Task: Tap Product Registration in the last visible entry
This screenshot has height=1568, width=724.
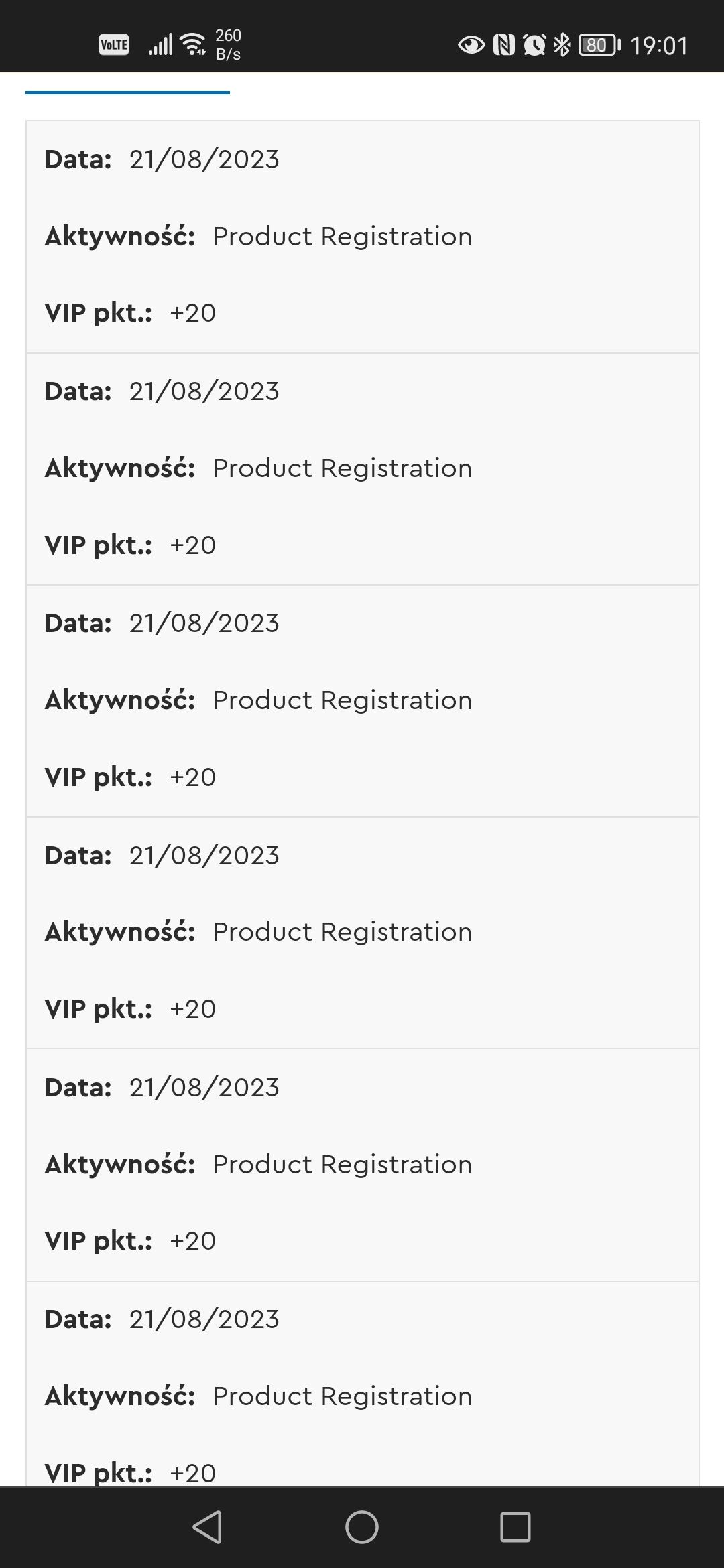Action: (342, 1396)
